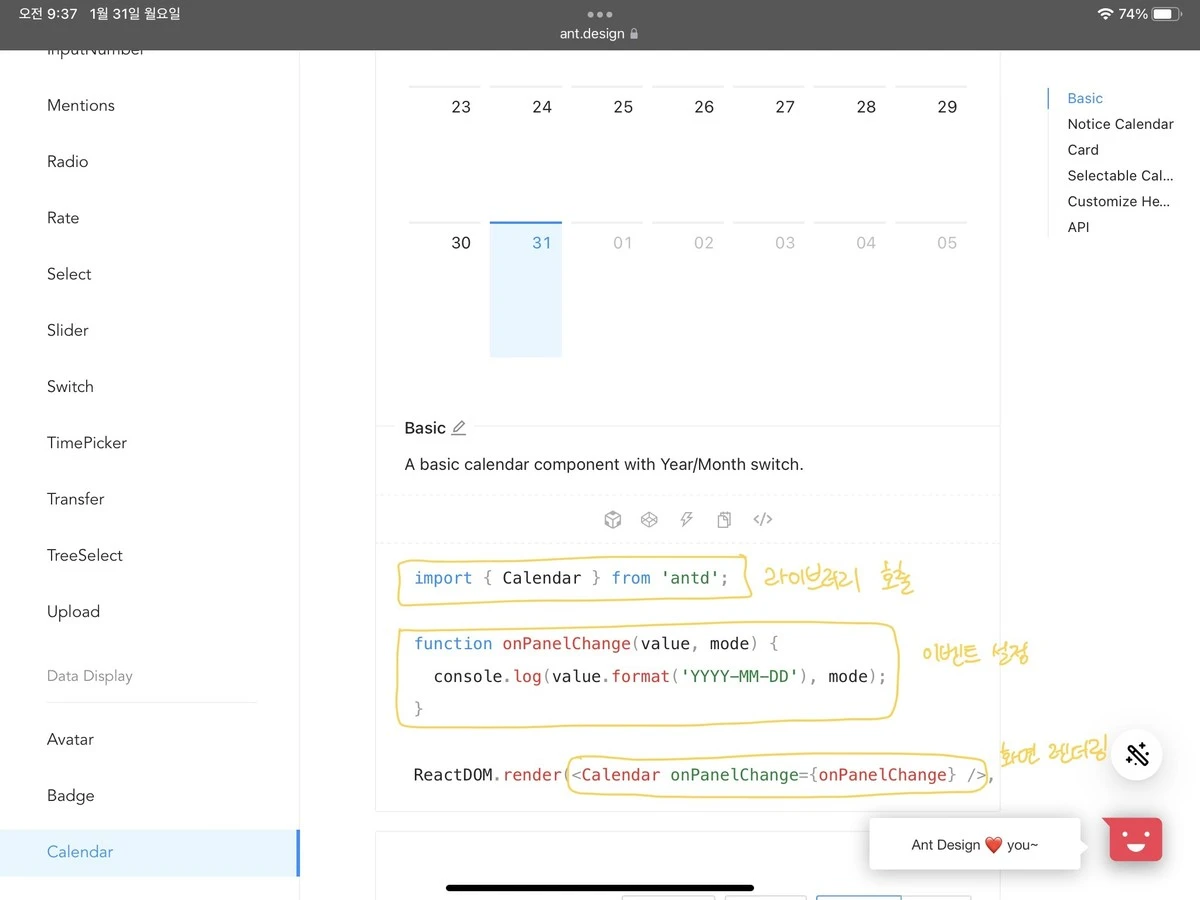Select the Calendar item in the sidebar
Viewport: 1200px width, 900px height.
click(x=149, y=852)
